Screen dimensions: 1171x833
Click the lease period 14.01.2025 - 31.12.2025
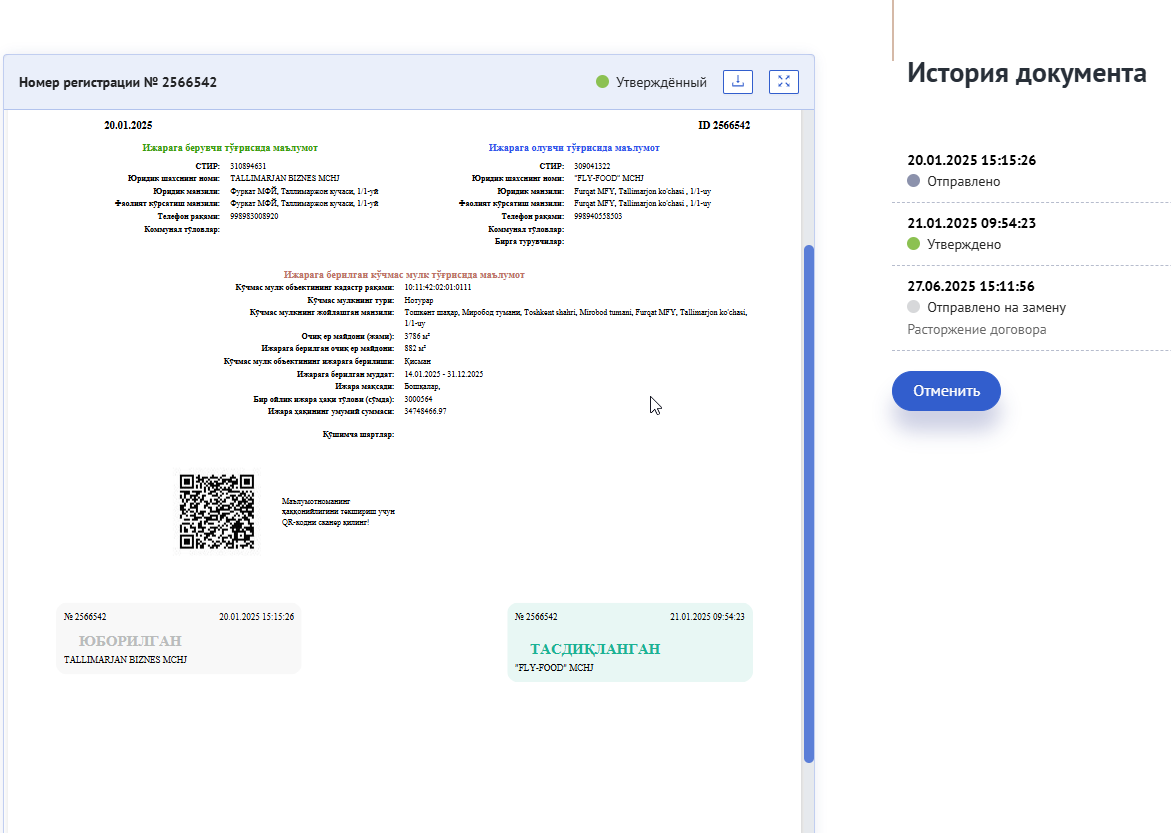444,374
